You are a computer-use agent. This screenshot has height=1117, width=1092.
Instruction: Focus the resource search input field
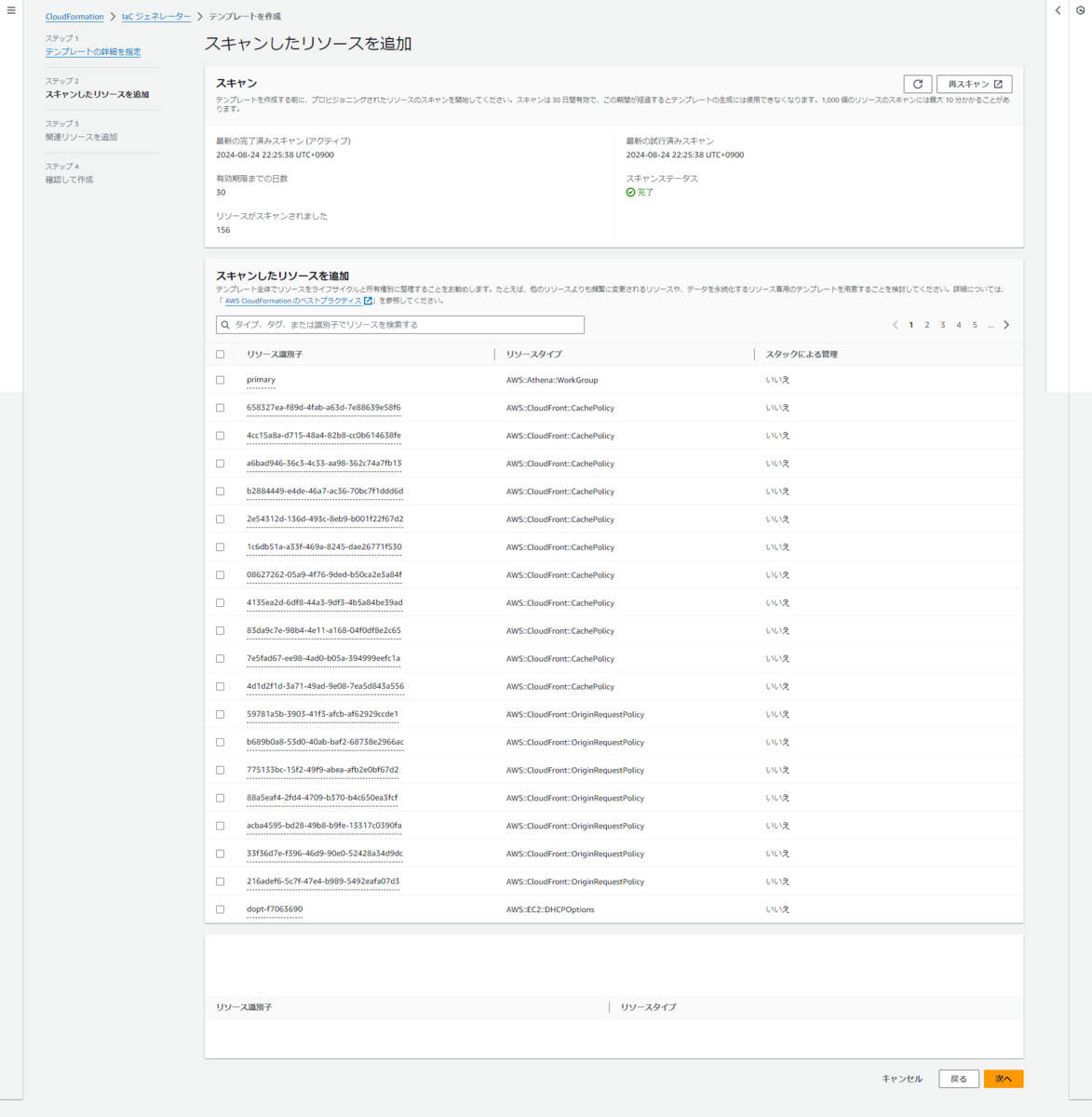tap(400, 325)
